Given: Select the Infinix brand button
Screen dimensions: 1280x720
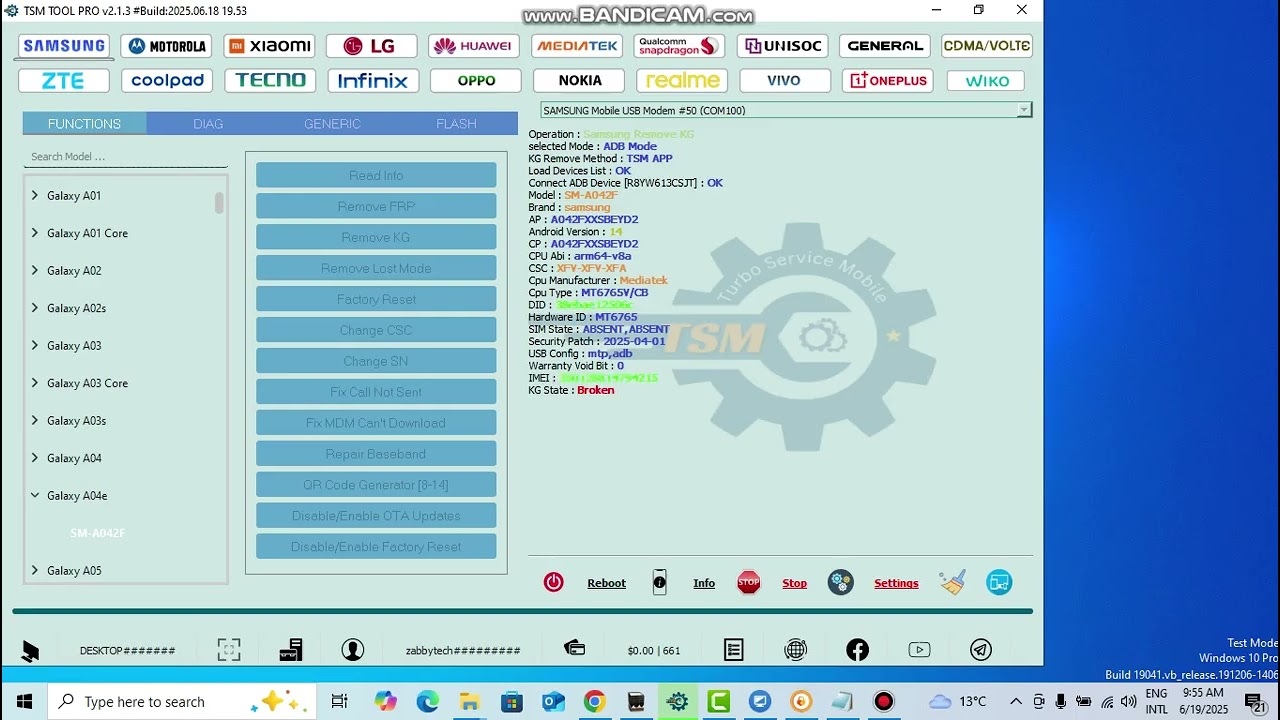Looking at the screenshot, I should 372,81.
